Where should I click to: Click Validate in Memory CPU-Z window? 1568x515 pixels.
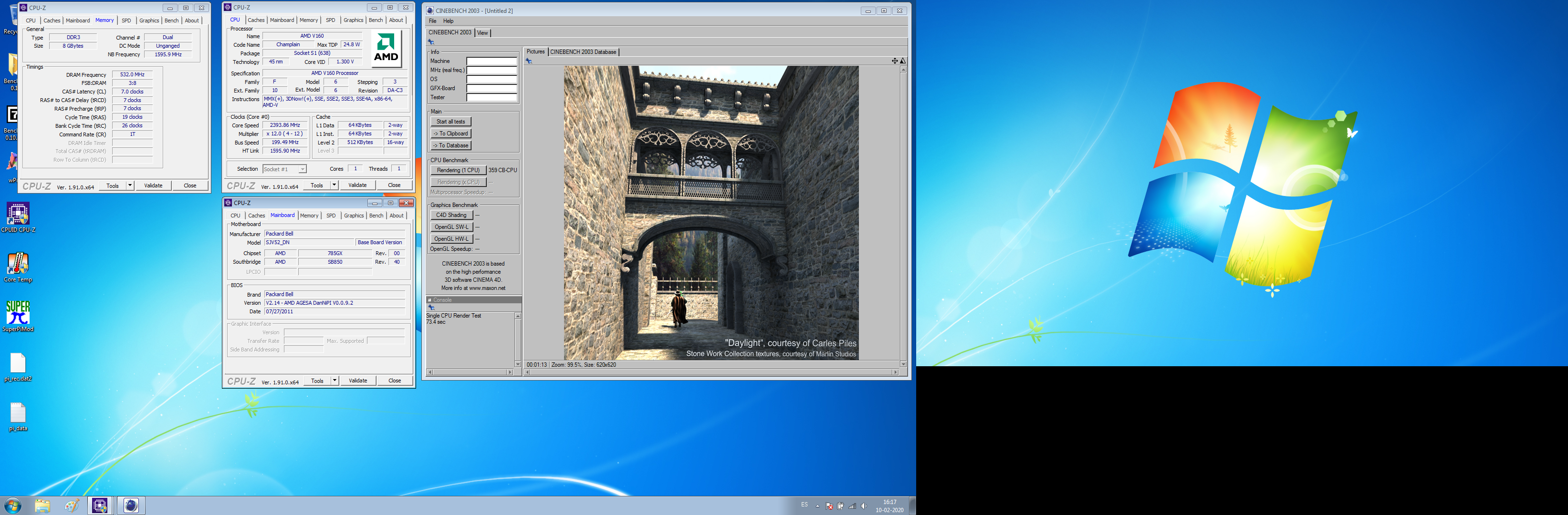tap(153, 185)
